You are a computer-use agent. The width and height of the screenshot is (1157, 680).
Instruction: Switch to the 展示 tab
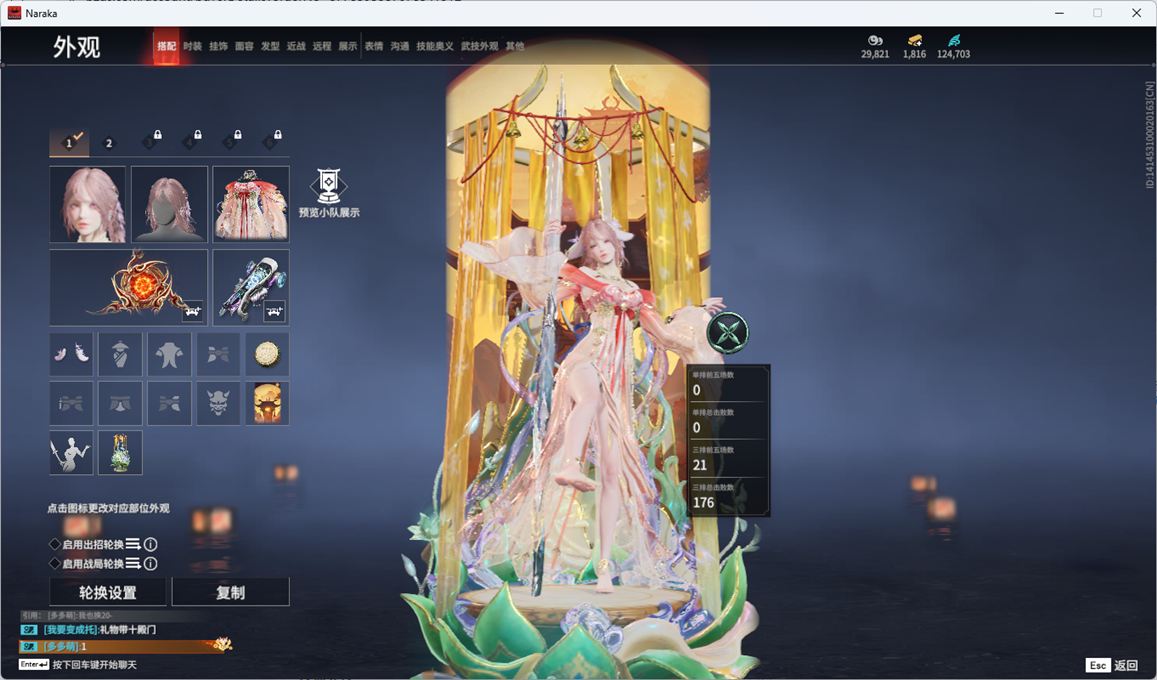(348, 46)
